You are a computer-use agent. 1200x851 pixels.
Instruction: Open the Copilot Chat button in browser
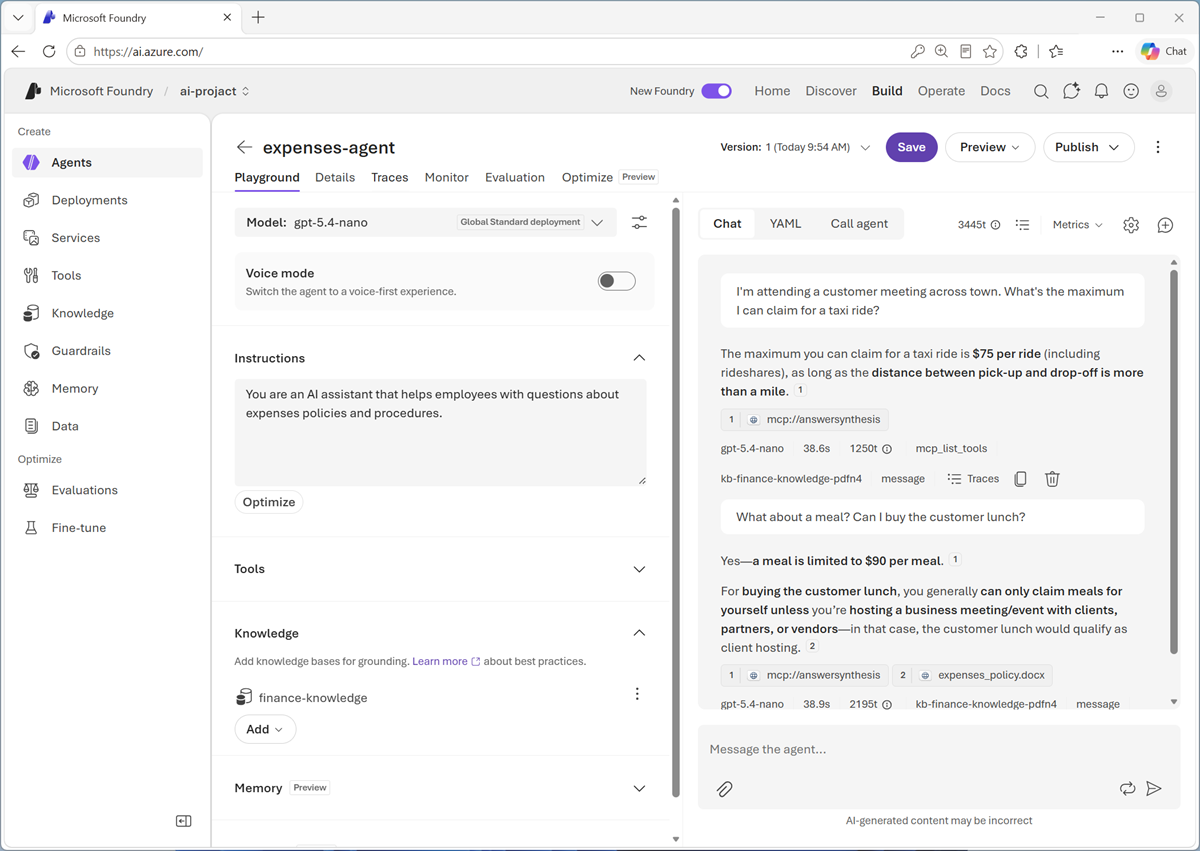coord(1164,51)
